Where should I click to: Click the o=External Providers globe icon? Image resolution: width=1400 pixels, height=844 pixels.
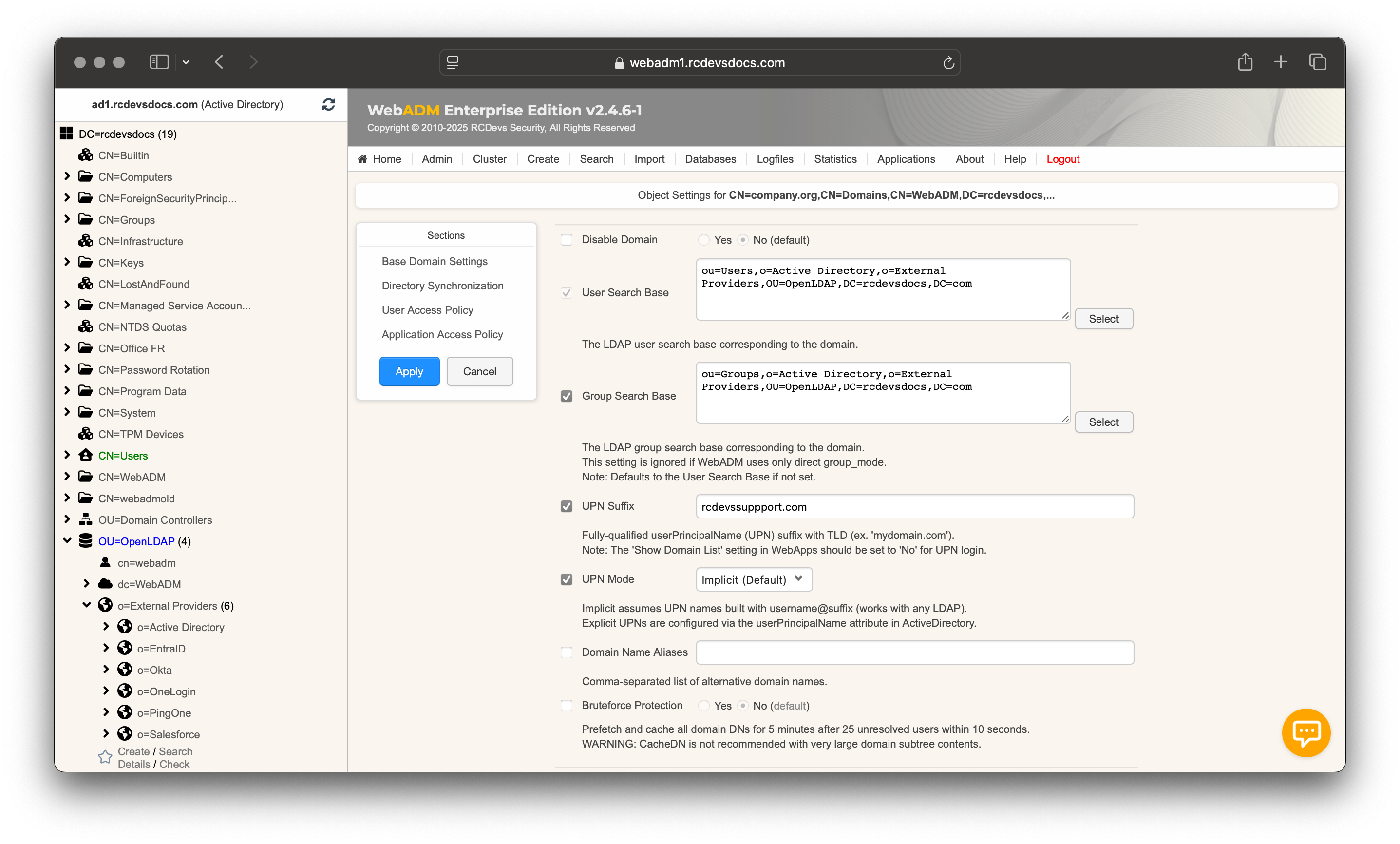pos(105,605)
